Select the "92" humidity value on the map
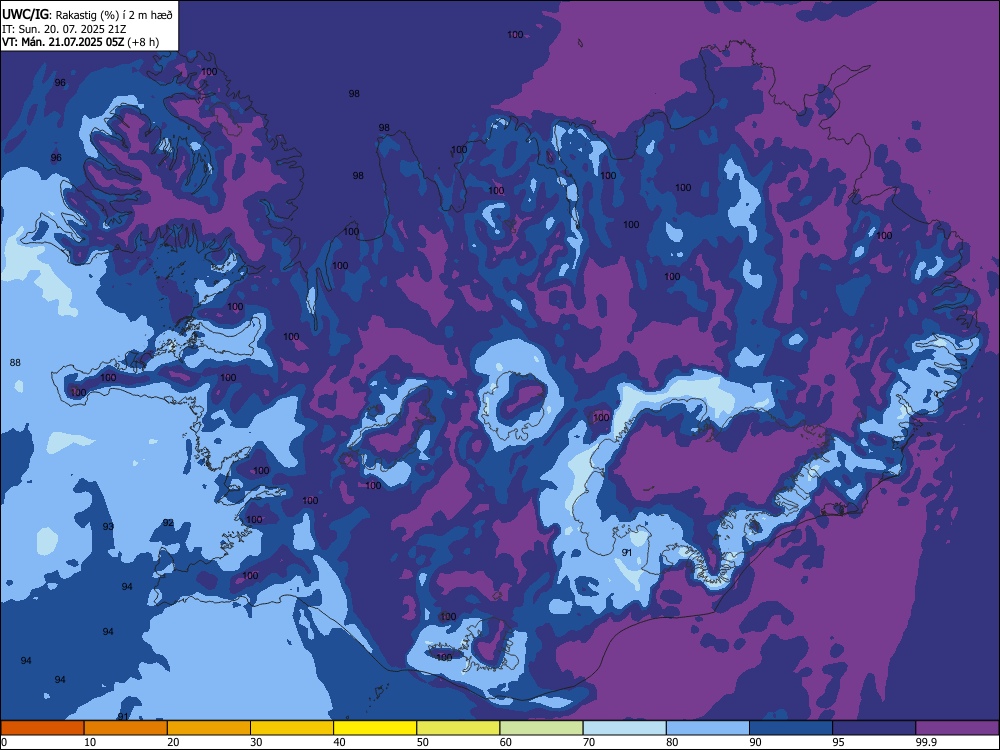The height and width of the screenshot is (750, 1000). pos(168,522)
